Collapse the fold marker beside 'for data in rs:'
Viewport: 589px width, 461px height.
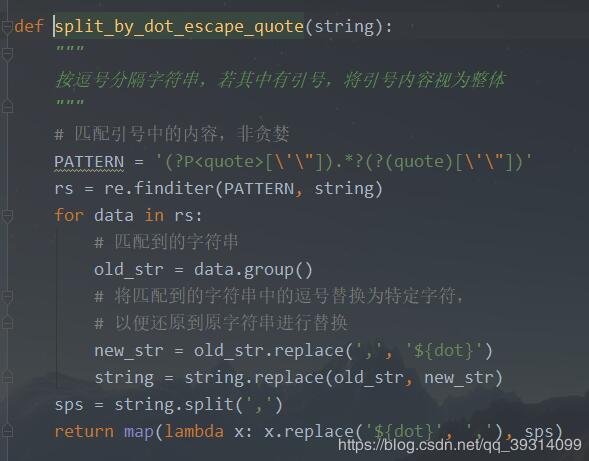pos(7,216)
